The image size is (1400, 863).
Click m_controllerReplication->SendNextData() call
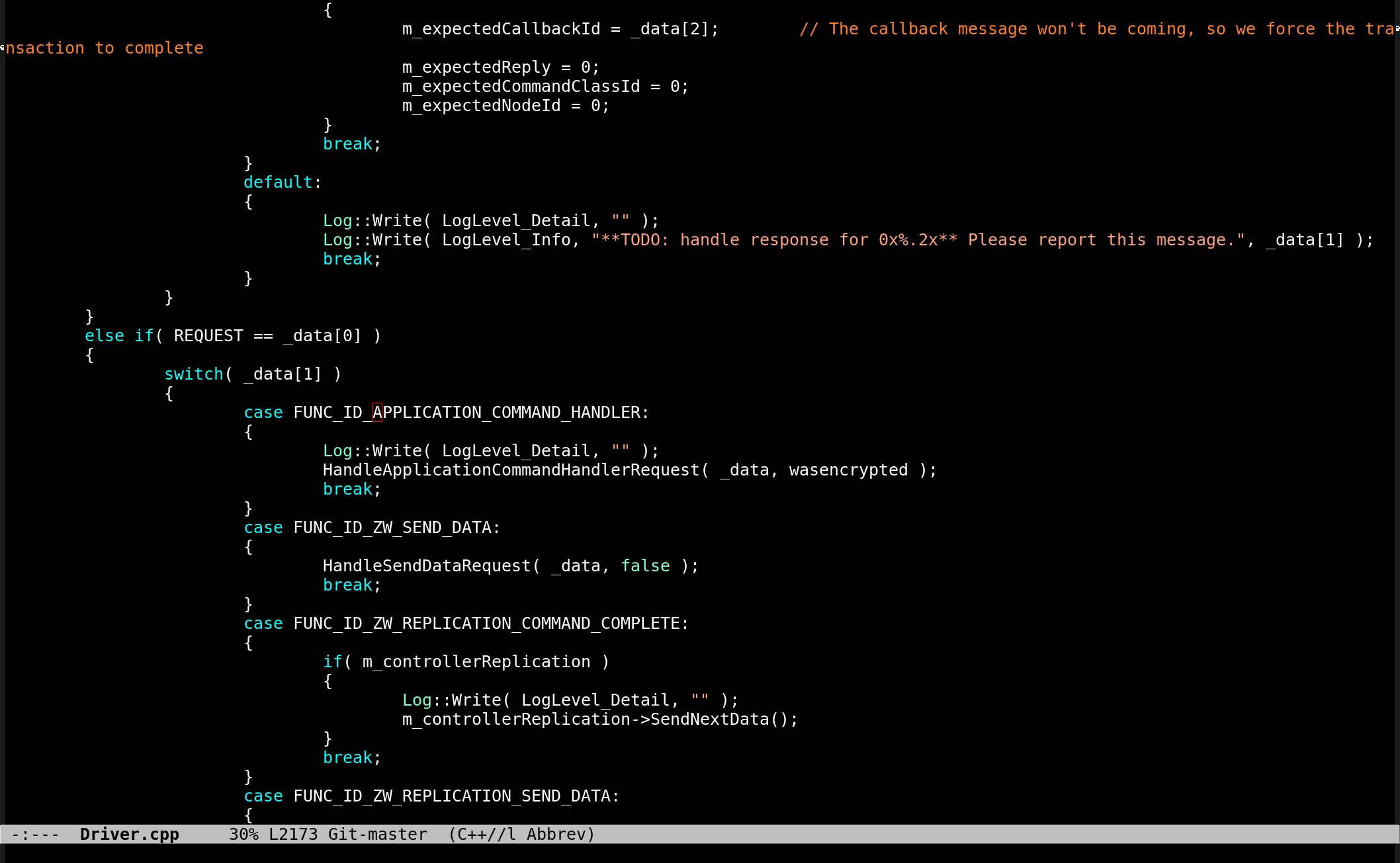600,719
